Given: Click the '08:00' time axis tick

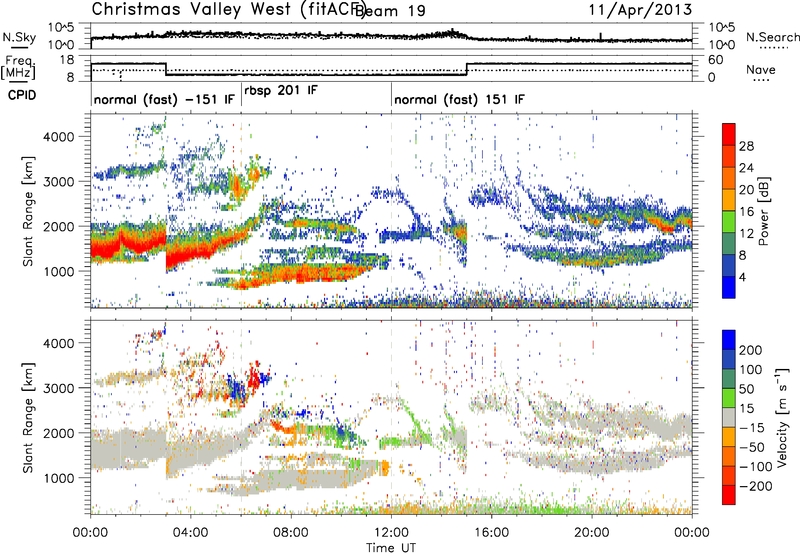Looking at the screenshot, I should tap(291, 533).
